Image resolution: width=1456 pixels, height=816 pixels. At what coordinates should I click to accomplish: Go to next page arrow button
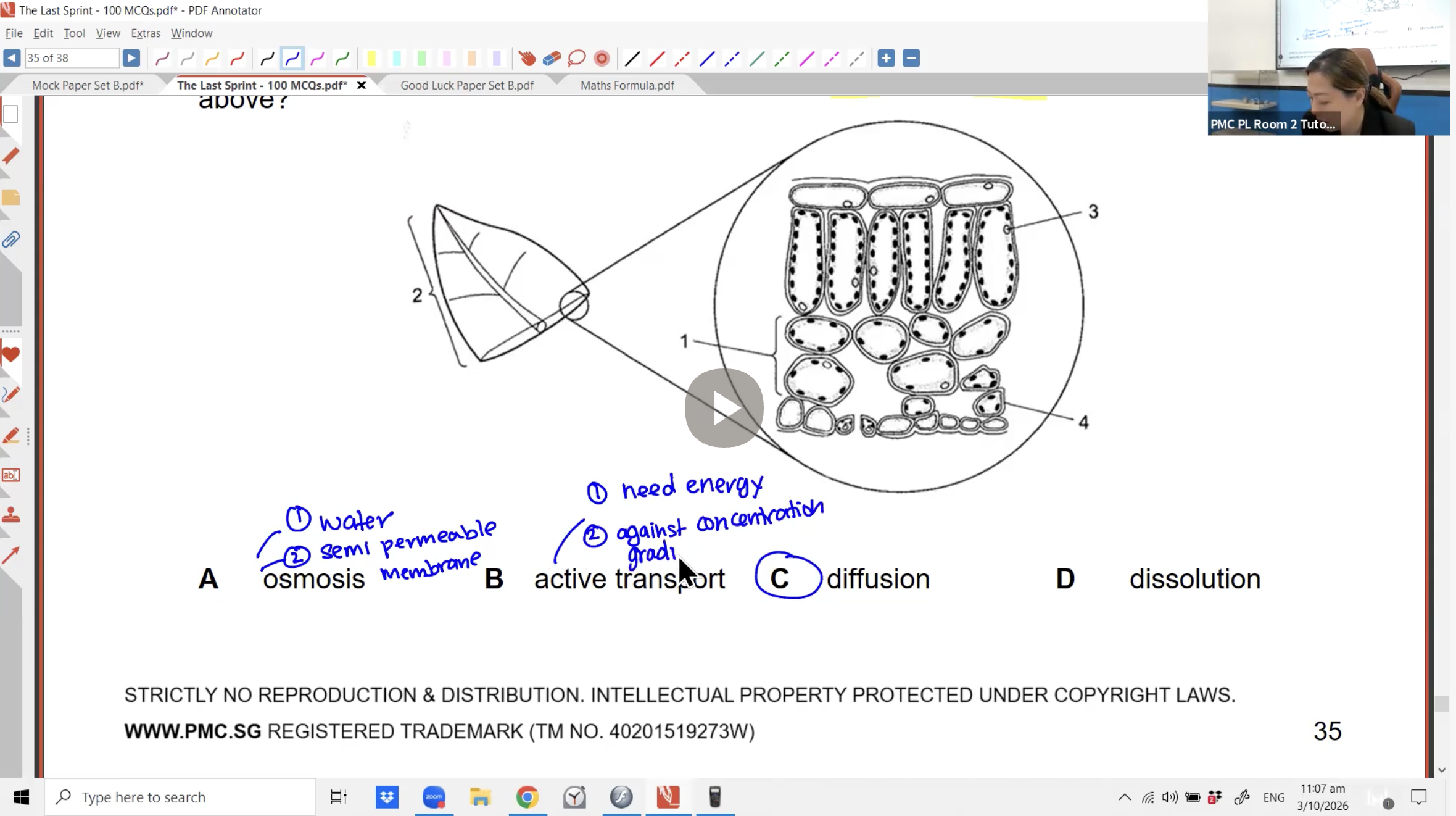(131, 58)
